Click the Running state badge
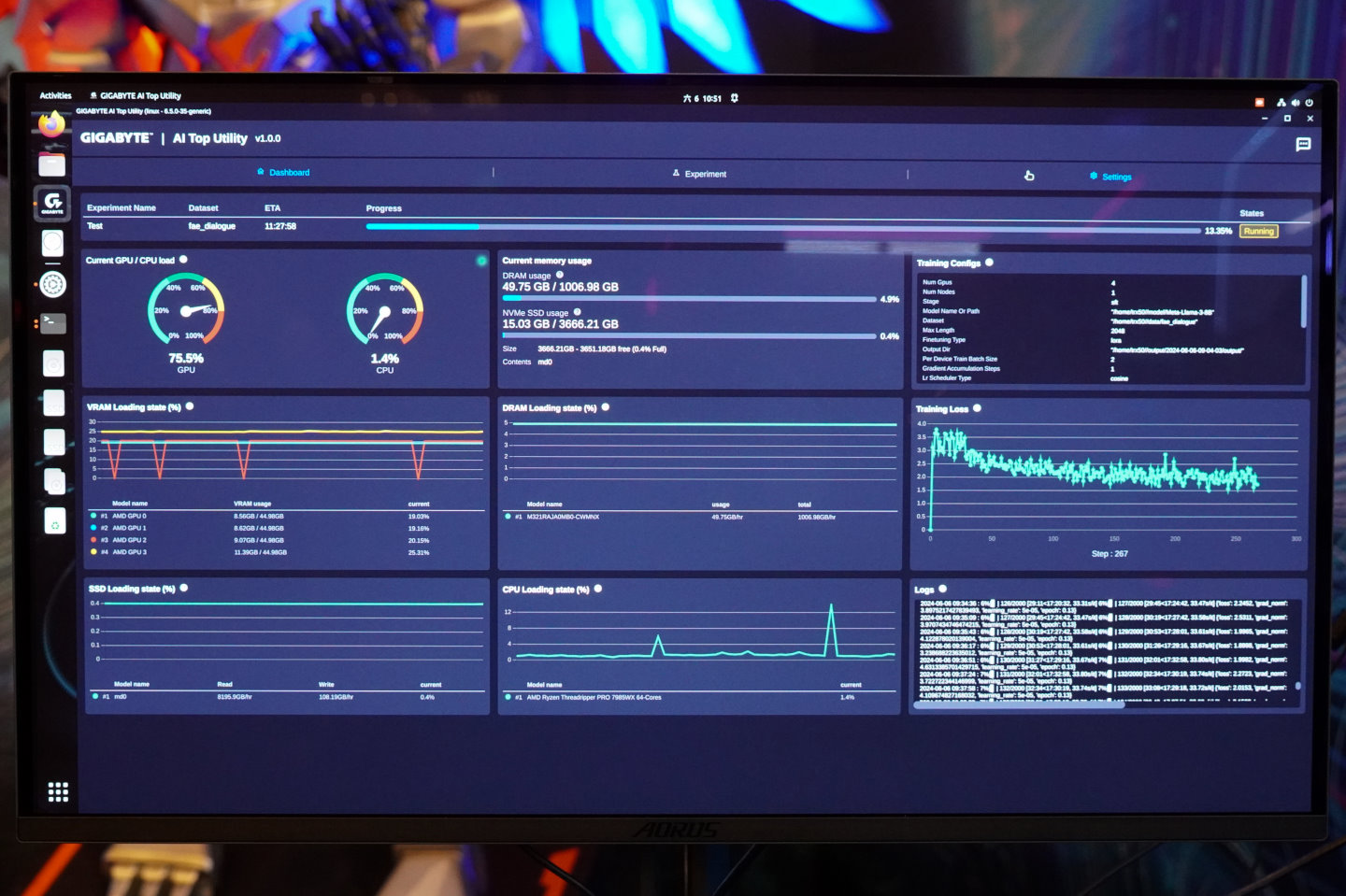The height and width of the screenshot is (896, 1346). pos(1258,231)
